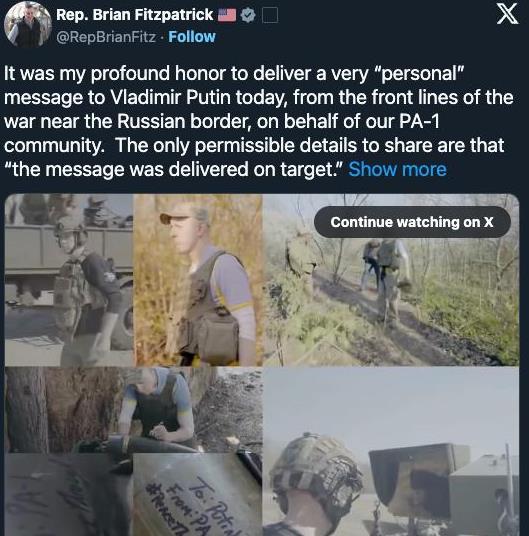Click the square affiliation badge icon
This screenshot has width=529, height=536.
click(270, 15)
